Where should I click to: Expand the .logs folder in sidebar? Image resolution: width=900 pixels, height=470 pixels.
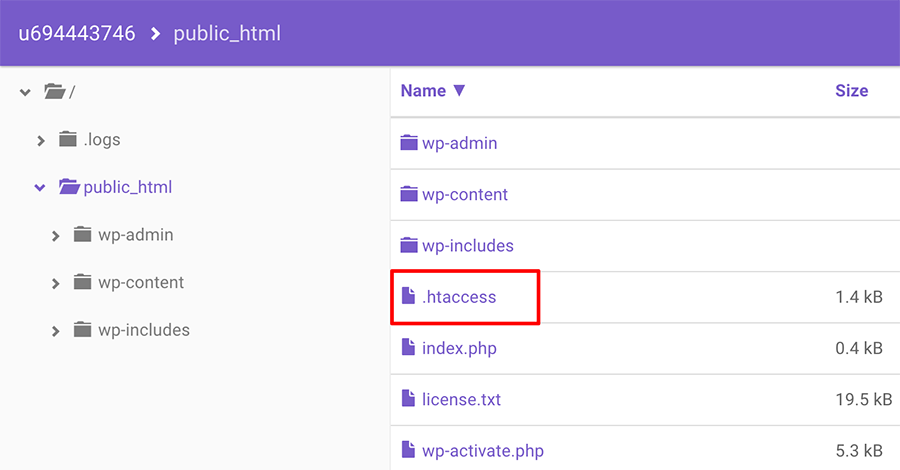point(41,140)
